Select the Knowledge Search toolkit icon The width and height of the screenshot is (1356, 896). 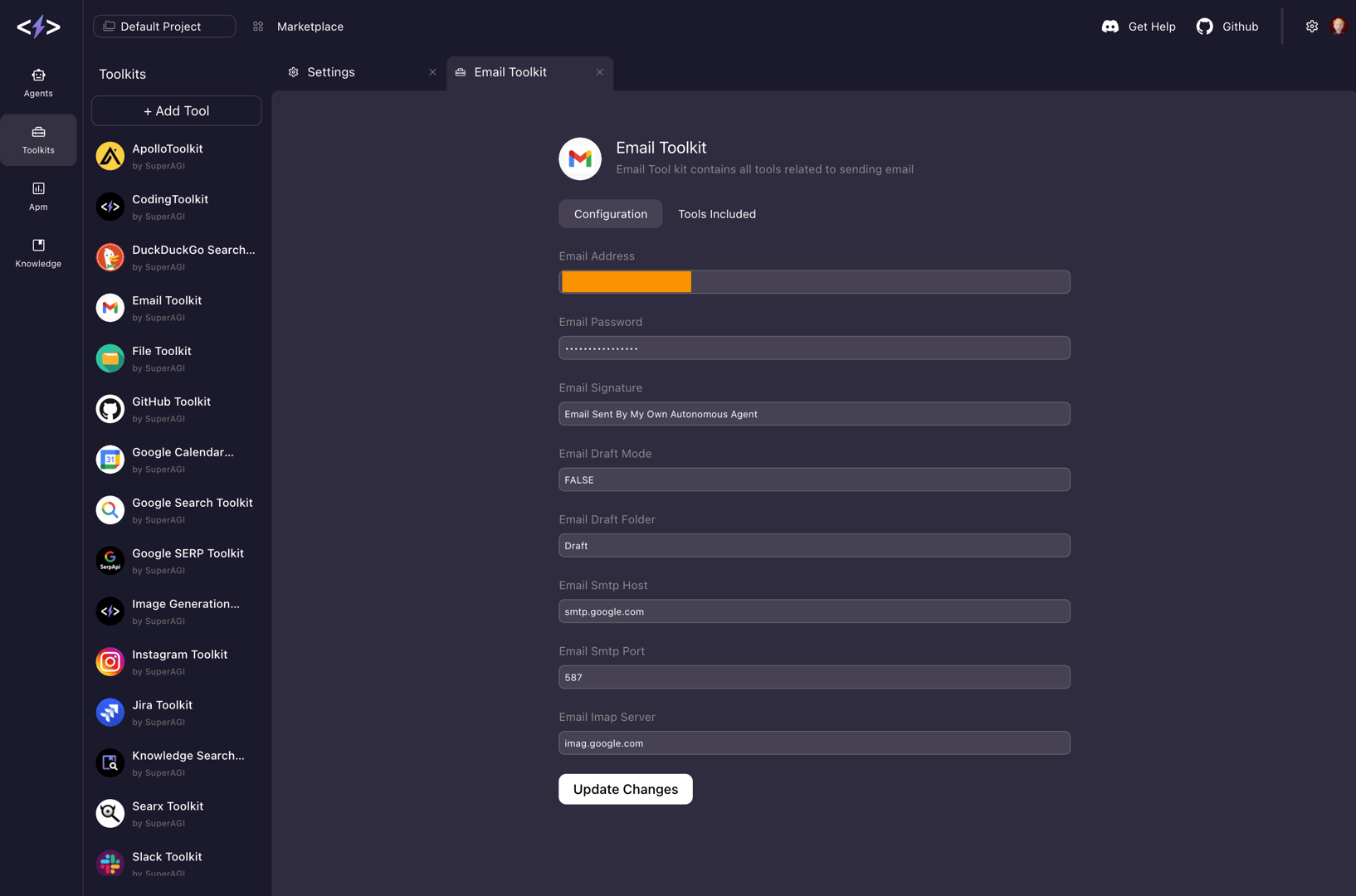click(110, 763)
